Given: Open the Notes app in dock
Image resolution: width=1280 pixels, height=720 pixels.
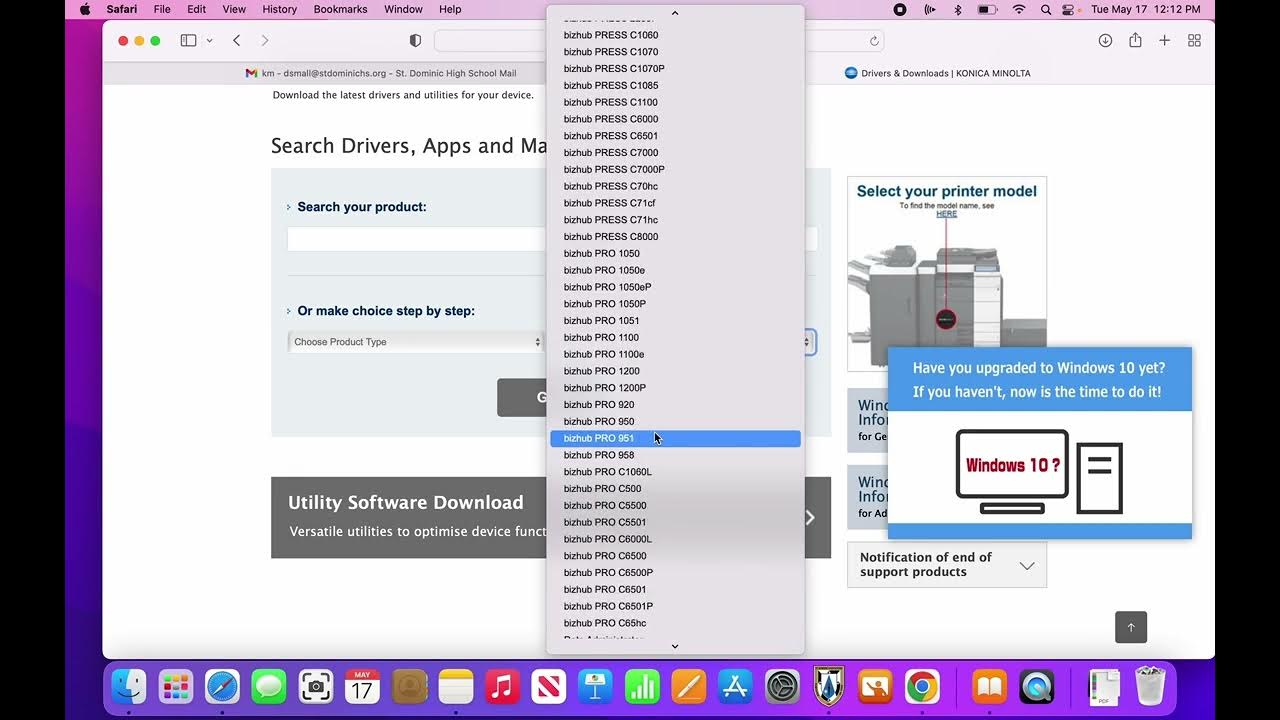Looking at the screenshot, I should pos(455,687).
